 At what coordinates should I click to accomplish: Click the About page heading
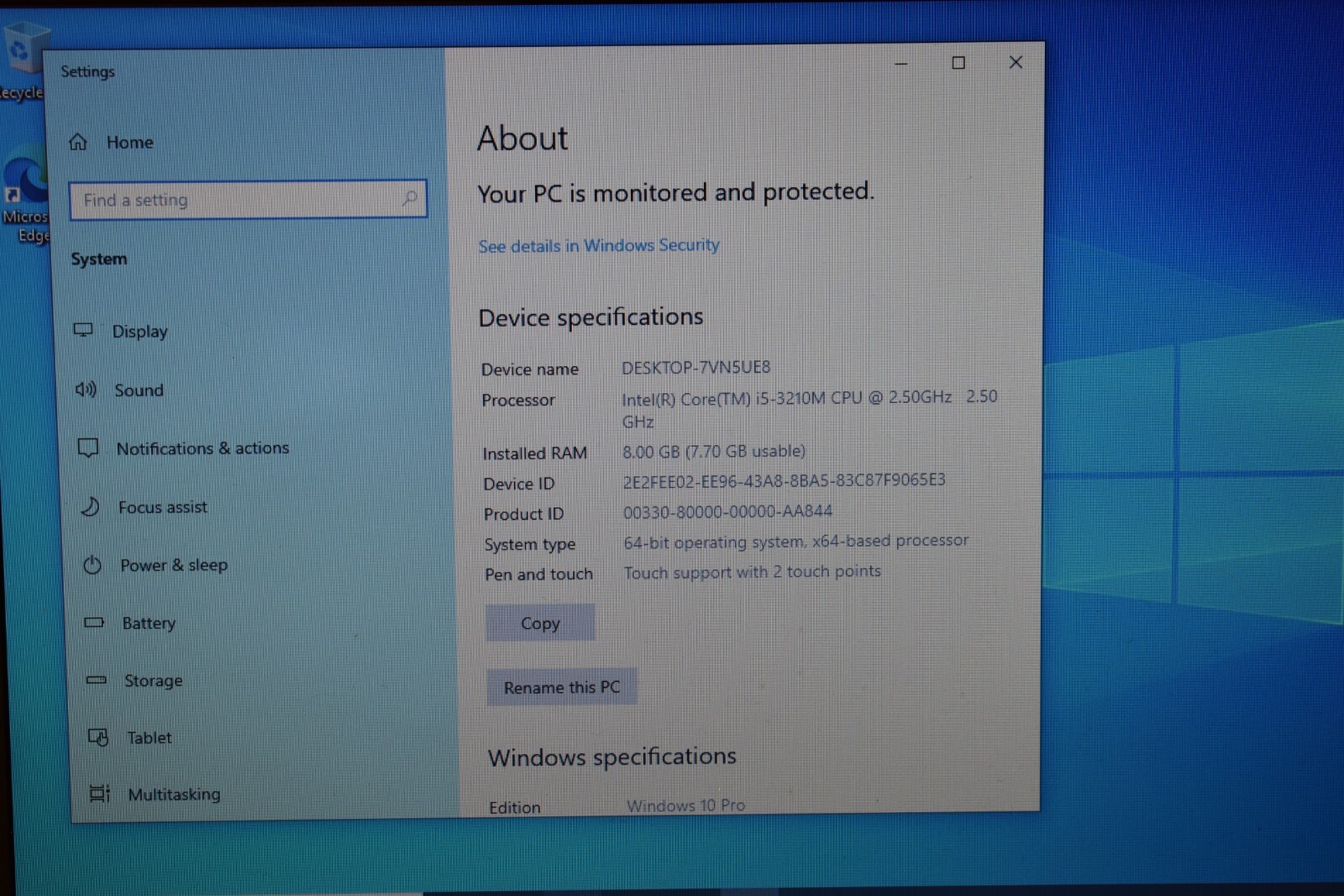[522, 139]
